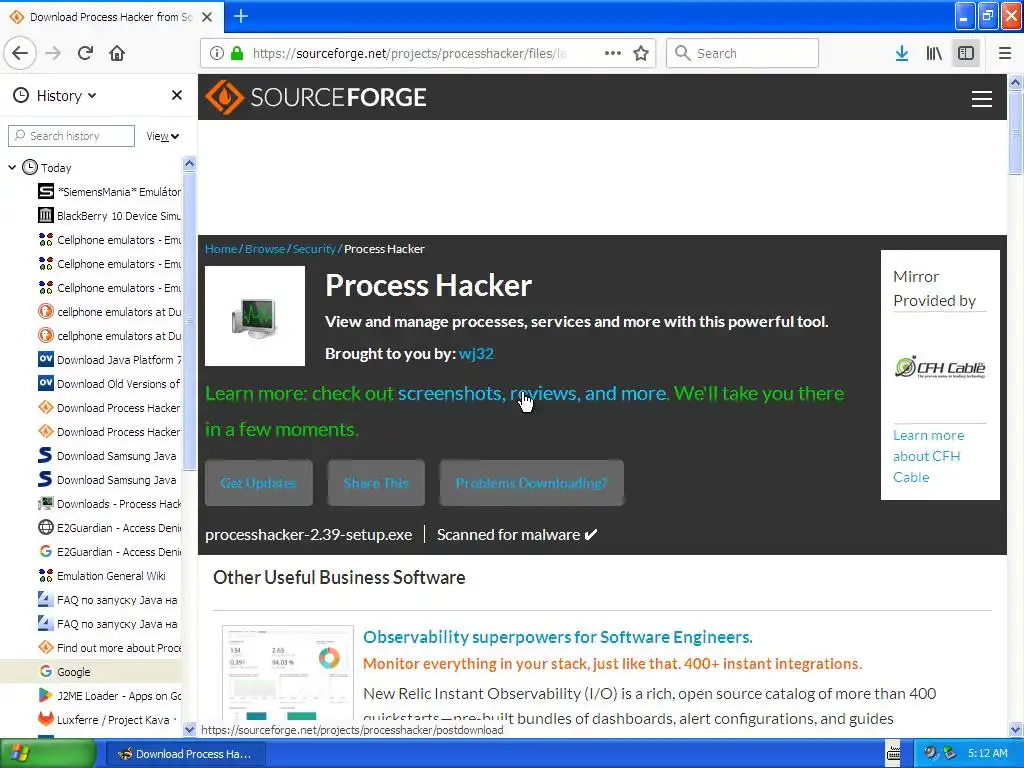Open Luxferre / Project Kava history entry
This screenshot has width=1024, height=768.
click(110, 720)
